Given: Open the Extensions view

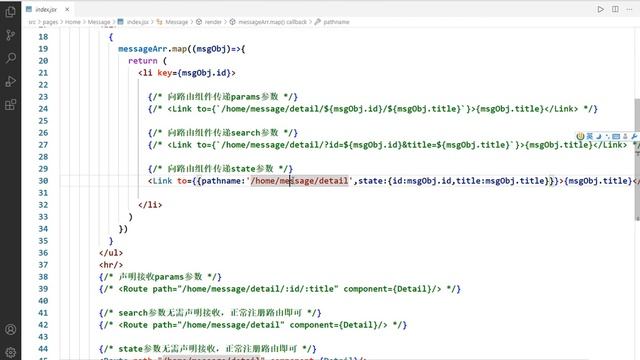Looking at the screenshot, I should [11, 104].
